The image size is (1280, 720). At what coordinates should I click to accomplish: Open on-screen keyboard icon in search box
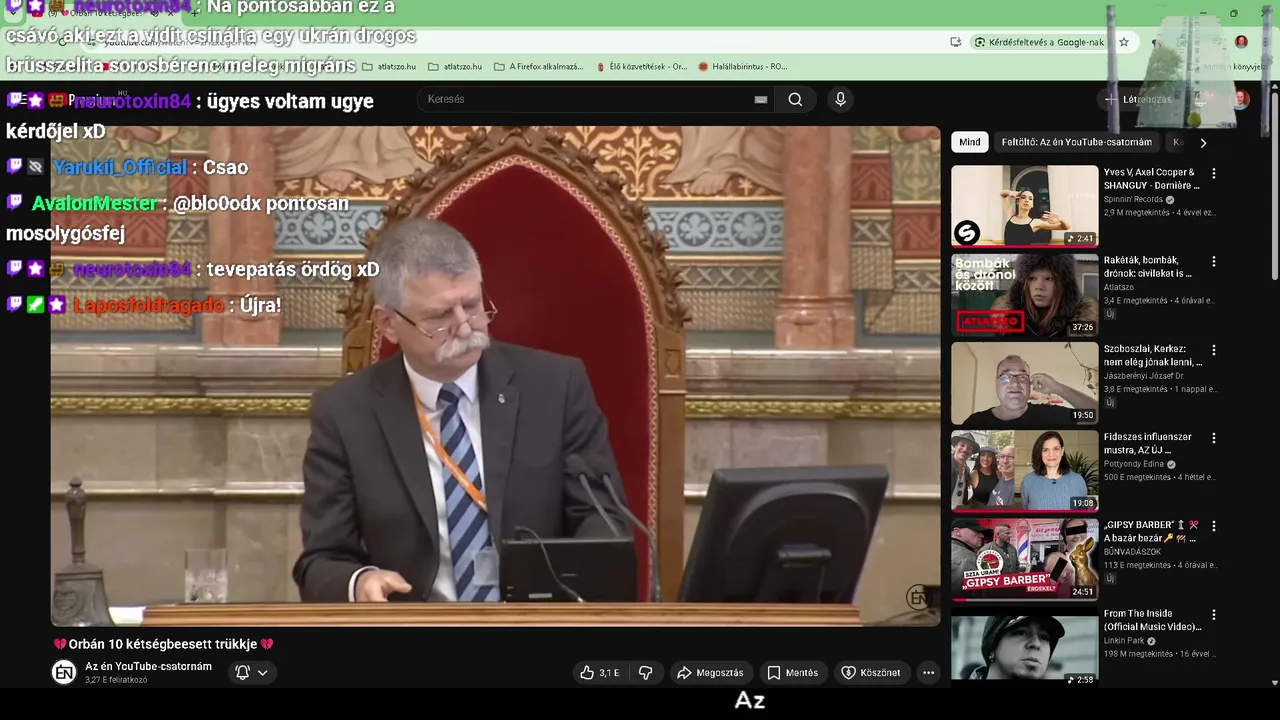click(x=761, y=99)
